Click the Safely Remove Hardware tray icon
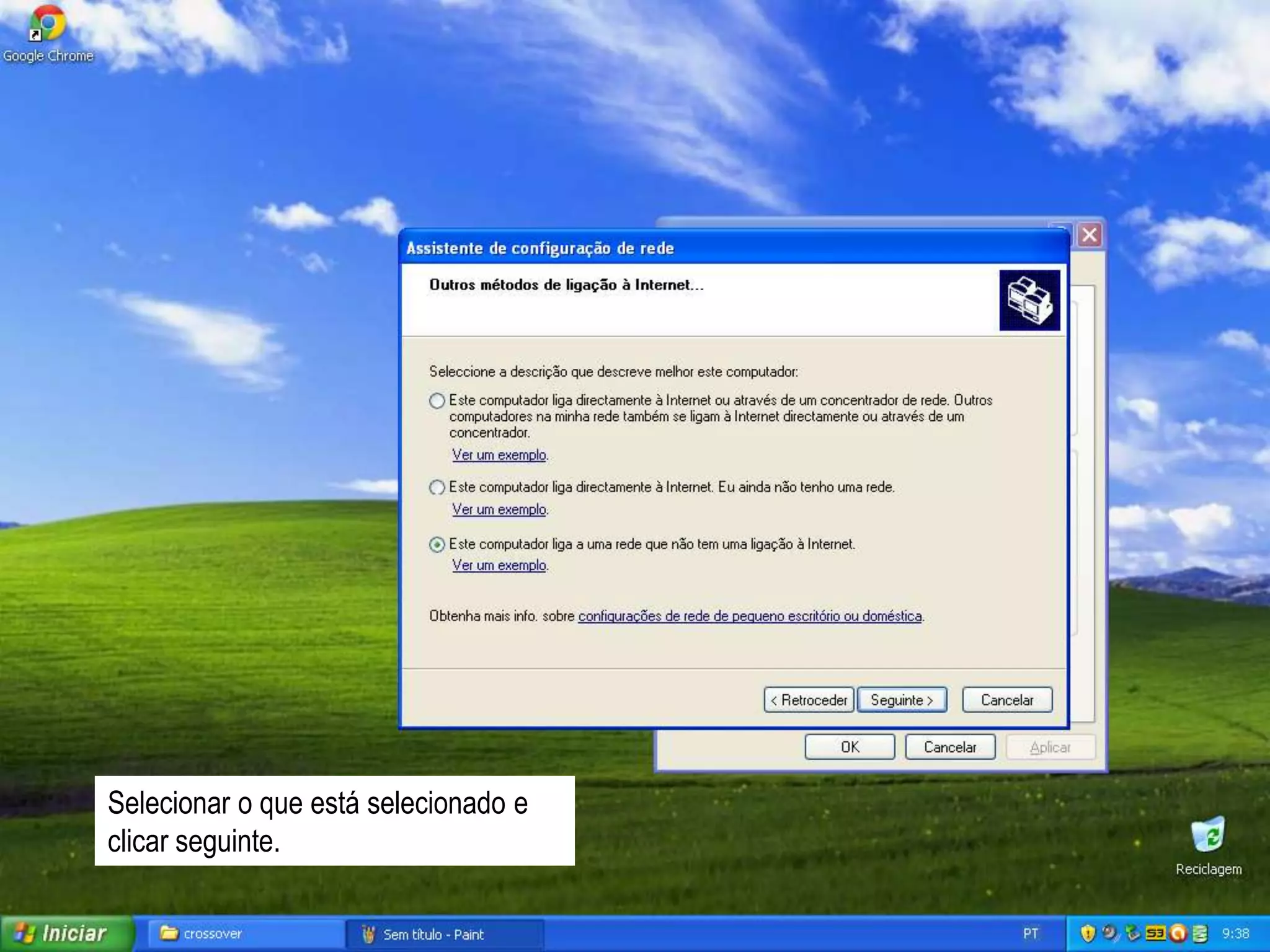Screen dimensions: 1270x952 [1133, 933]
